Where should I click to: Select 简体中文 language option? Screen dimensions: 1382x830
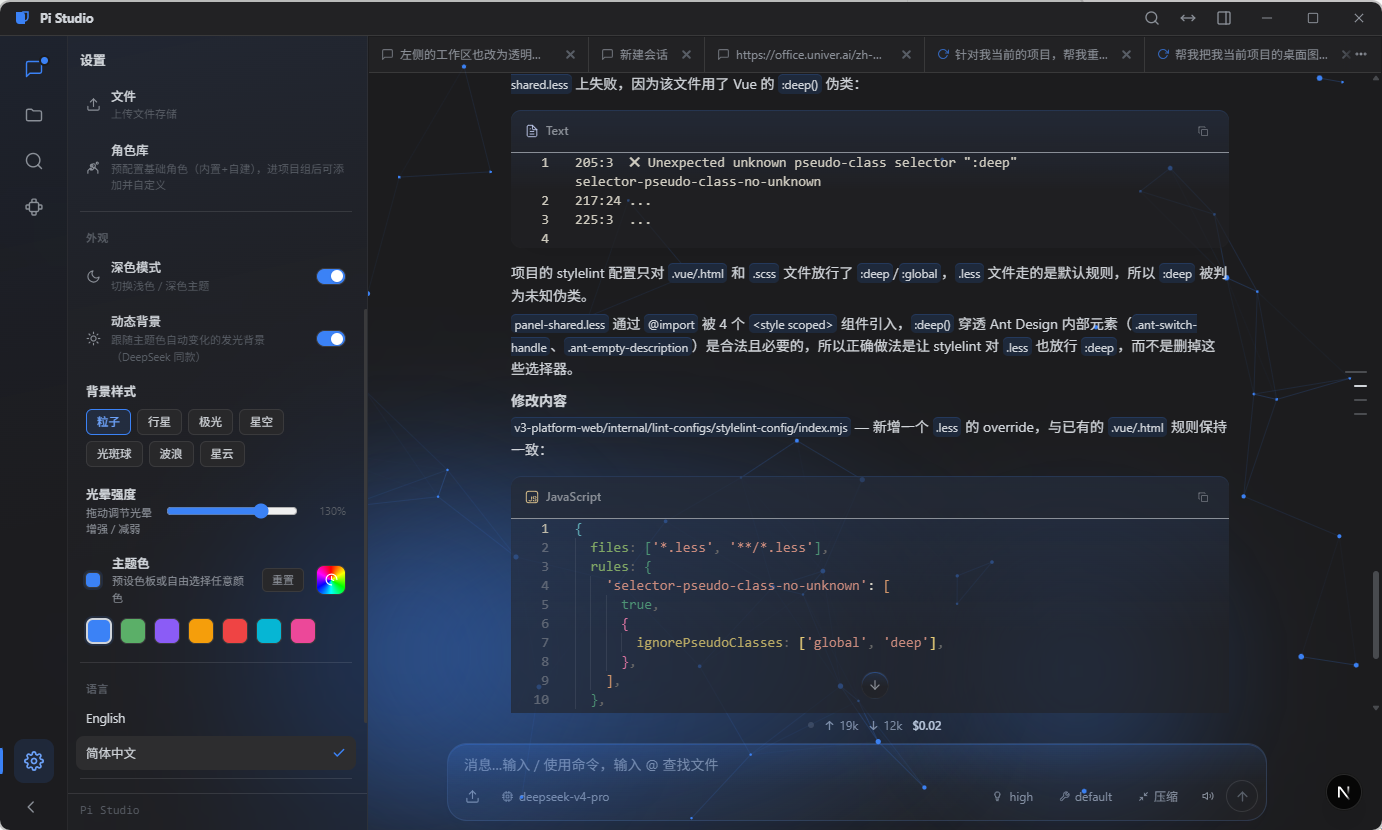[x=216, y=753]
